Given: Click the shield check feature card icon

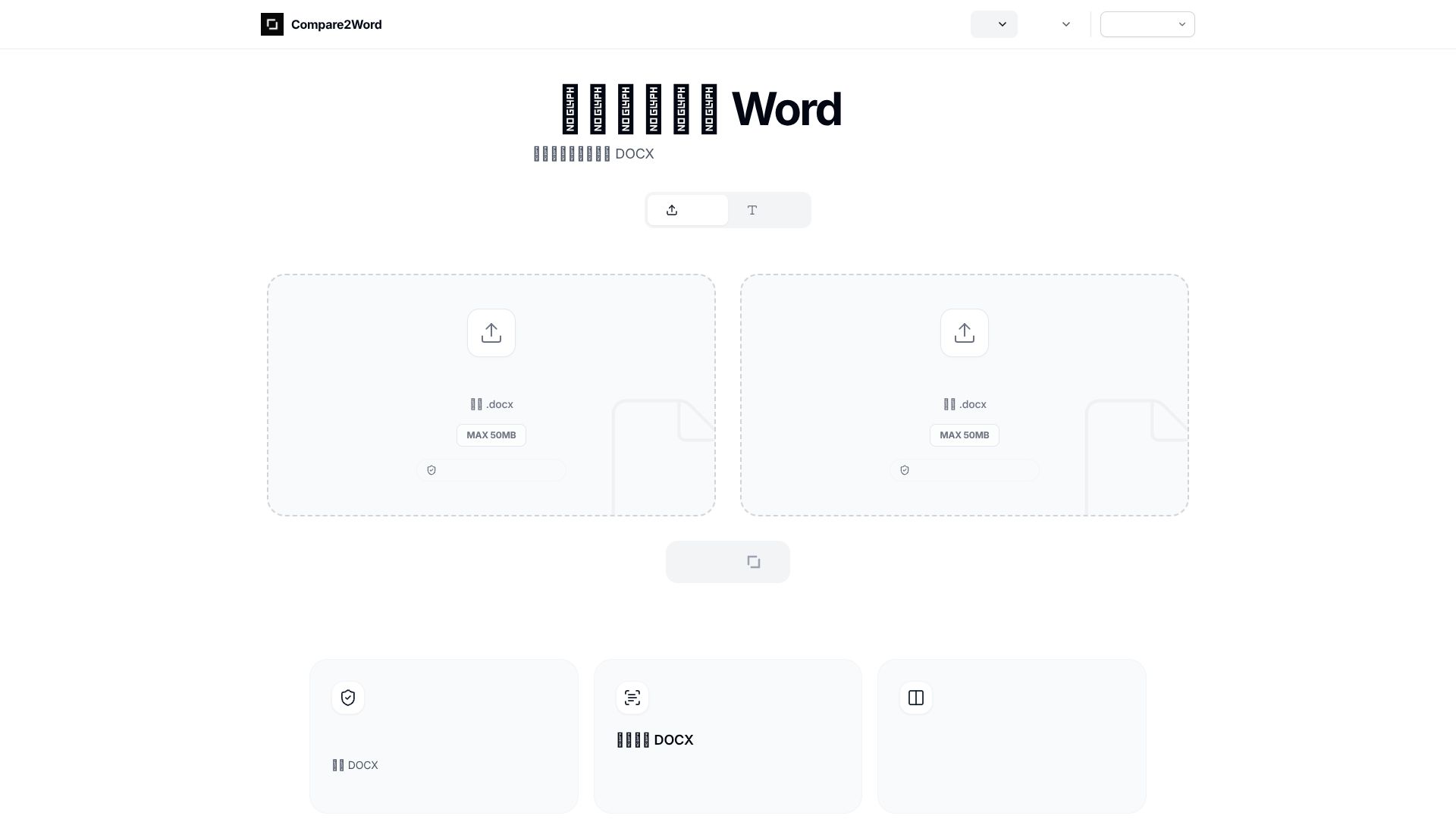Looking at the screenshot, I should [x=348, y=698].
